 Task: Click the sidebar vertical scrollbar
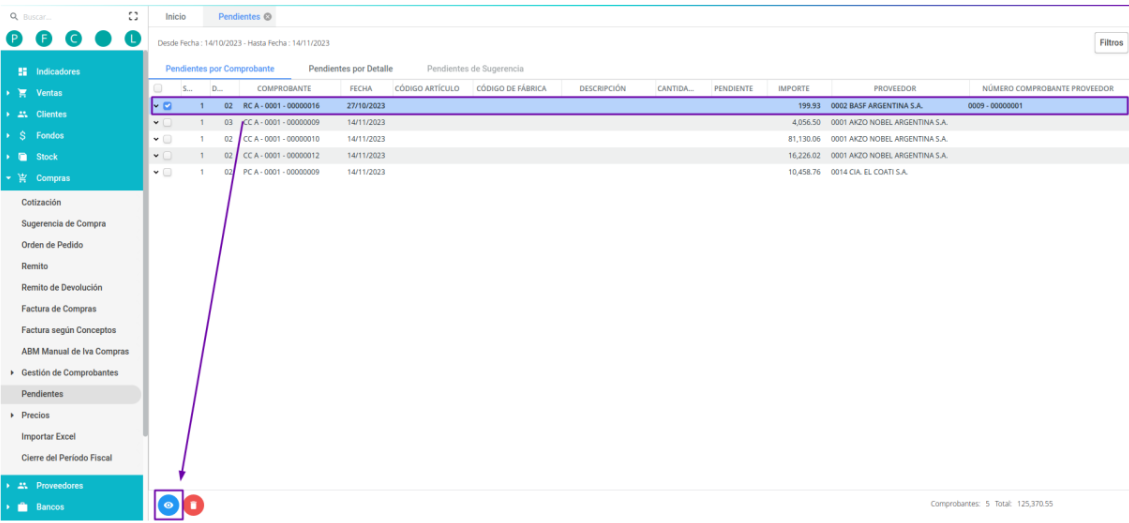(x=145, y=245)
